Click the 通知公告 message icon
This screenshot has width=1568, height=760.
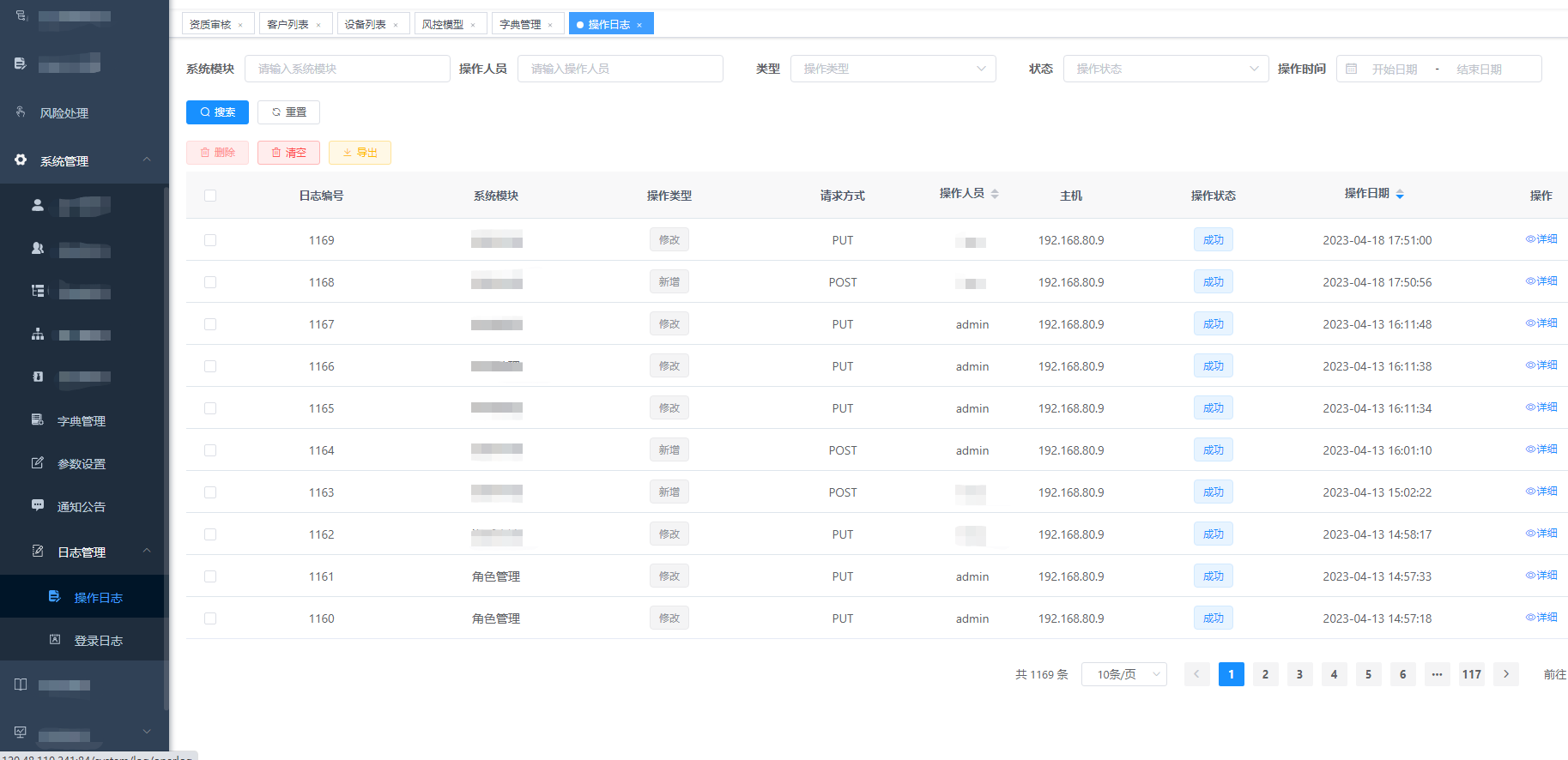pyautogui.click(x=38, y=505)
